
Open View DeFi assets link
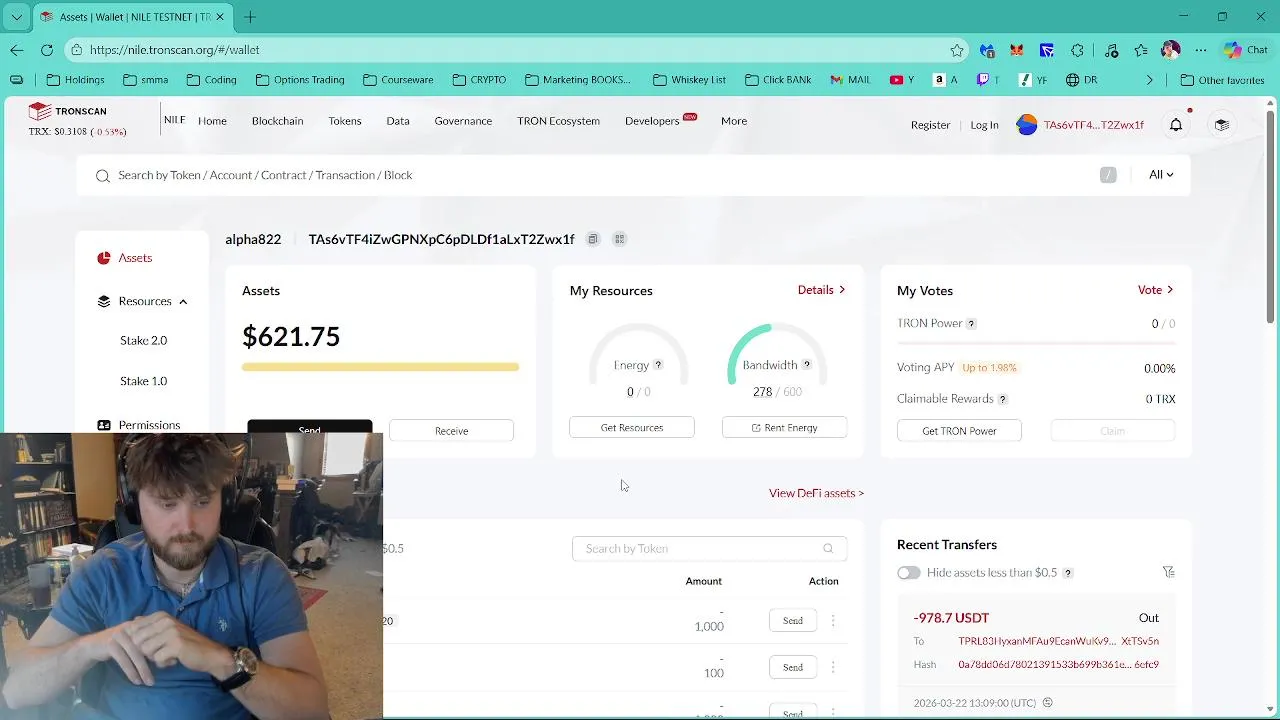click(x=816, y=493)
